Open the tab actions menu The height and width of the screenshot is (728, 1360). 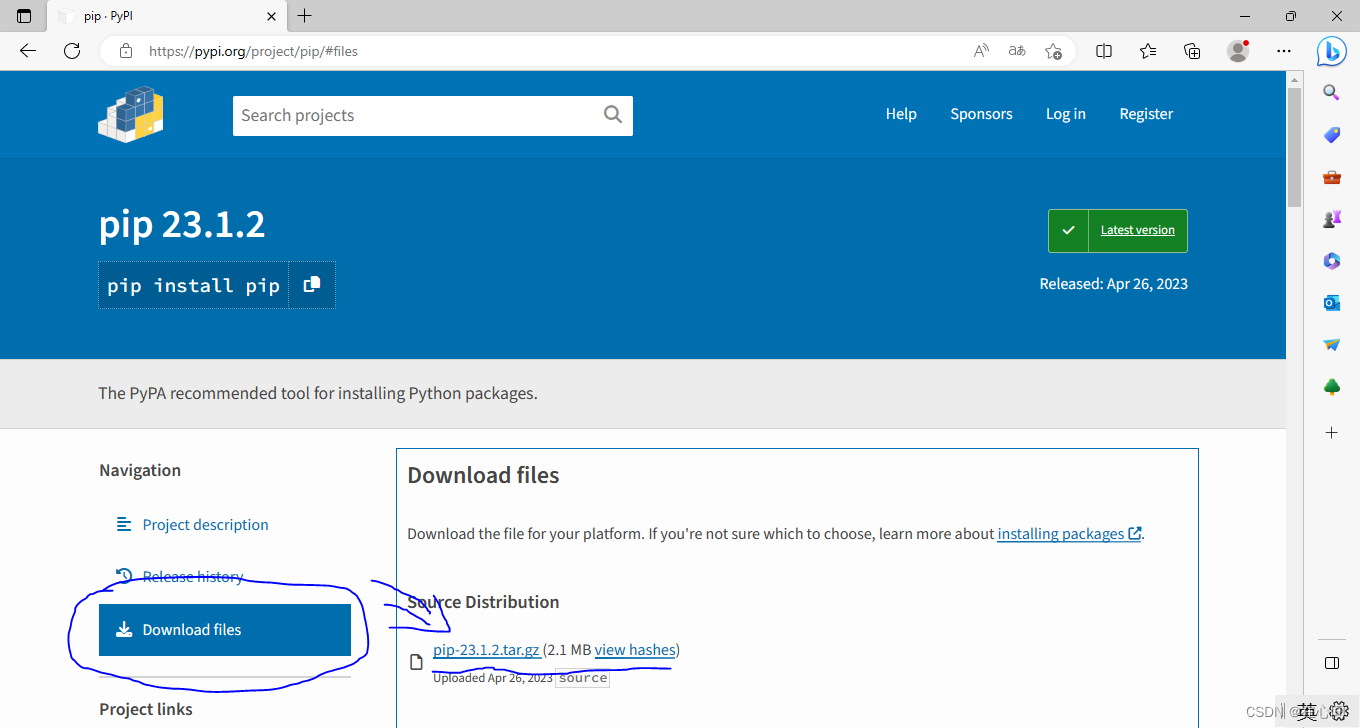click(24, 16)
